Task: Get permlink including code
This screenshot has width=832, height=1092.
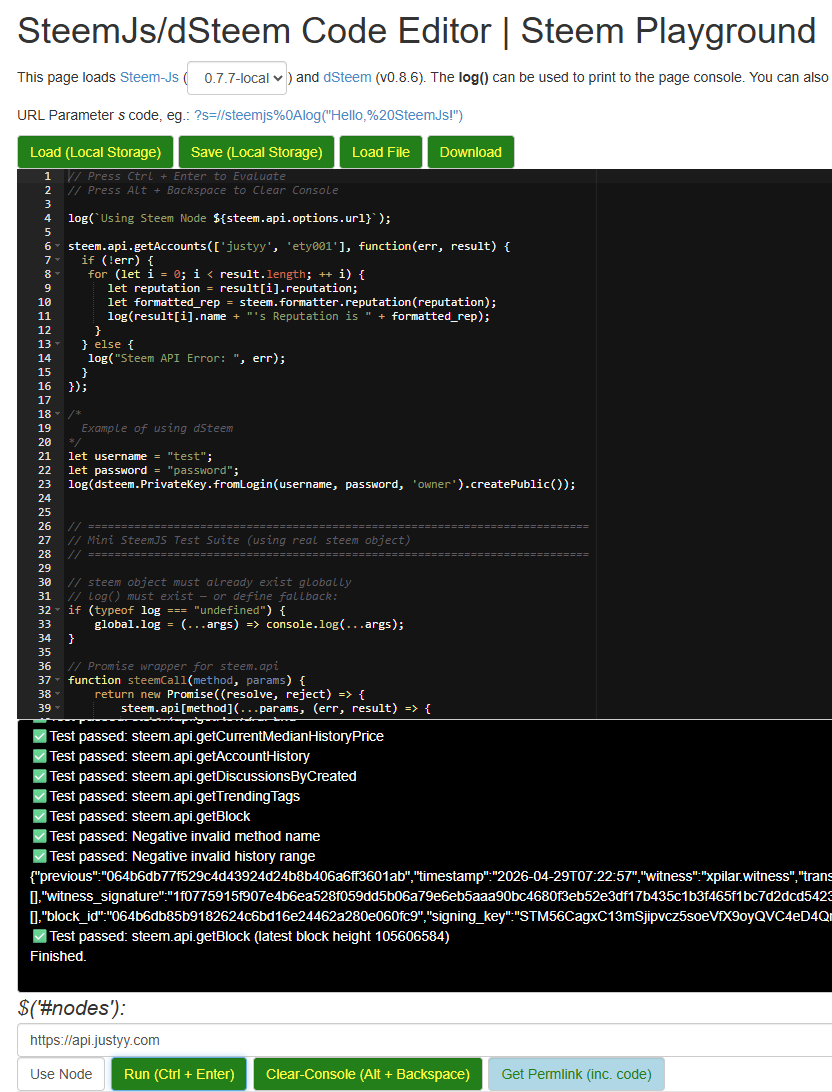Action: coord(576,1074)
